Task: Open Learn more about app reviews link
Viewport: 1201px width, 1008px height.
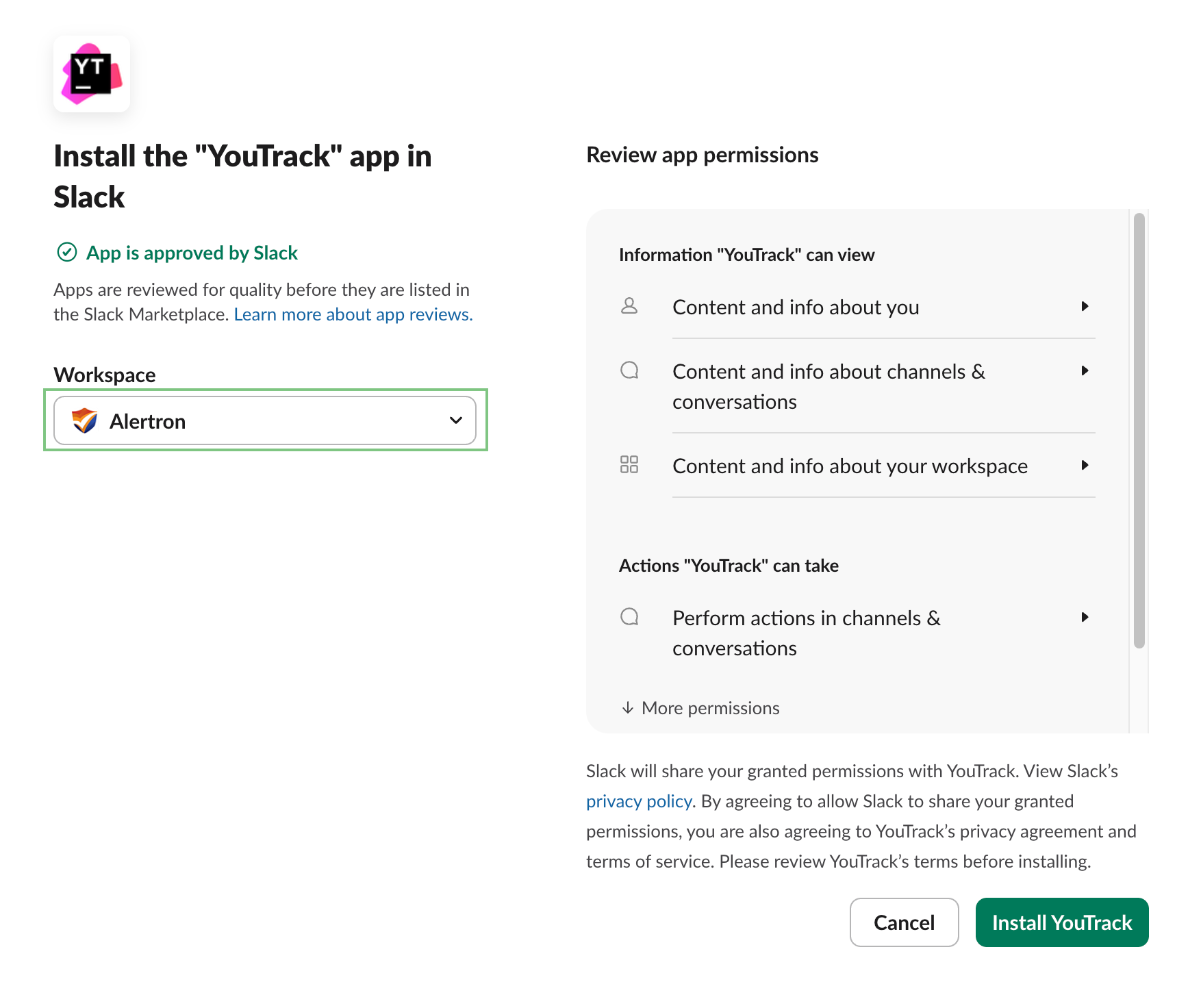Action: pyautogui.click(x=353, y=314)
